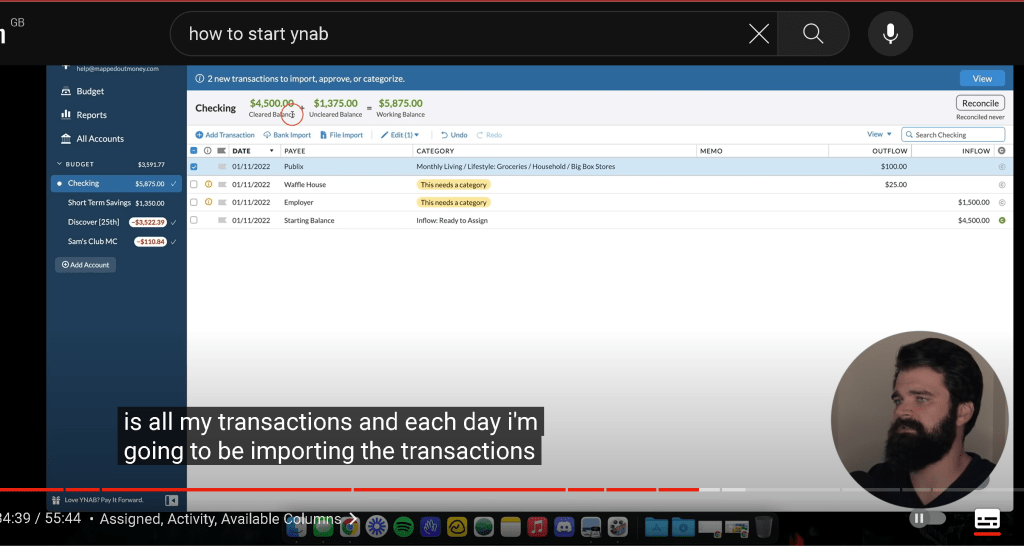Open Spotify in the dock
The width and height of the screenshot is (1024, 553).
pyautogui.click(x=404, y=526)
